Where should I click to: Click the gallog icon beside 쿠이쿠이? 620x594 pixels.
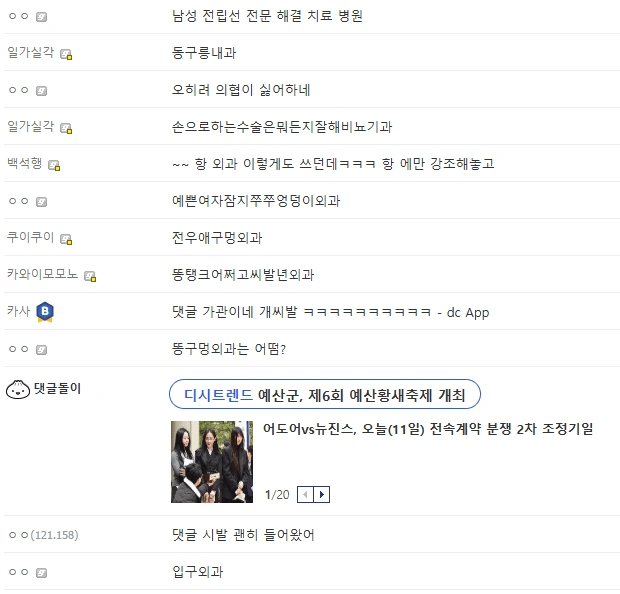[66, 239]
